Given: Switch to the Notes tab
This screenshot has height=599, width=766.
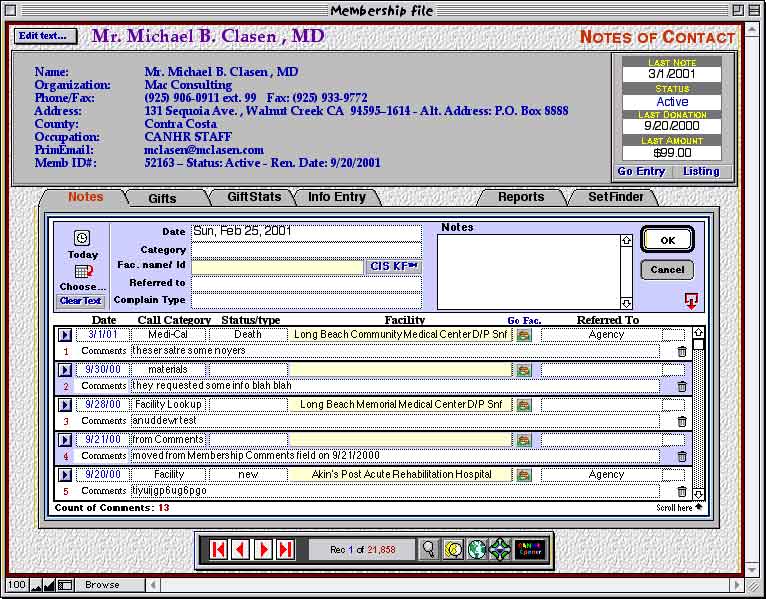Looking at the screenshot, I should pyautogui.click(x=85, y=197).
